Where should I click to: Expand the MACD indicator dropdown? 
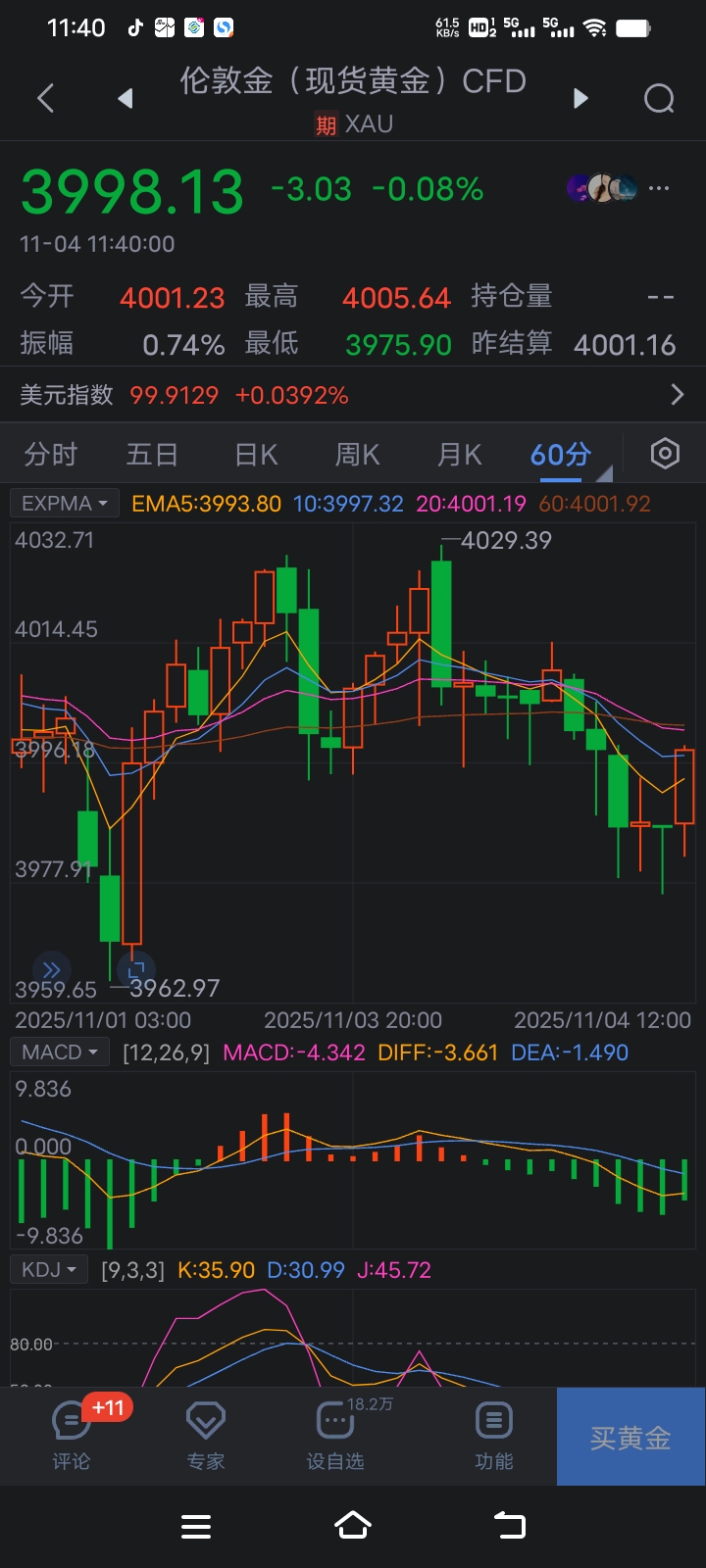point(60,1053)
